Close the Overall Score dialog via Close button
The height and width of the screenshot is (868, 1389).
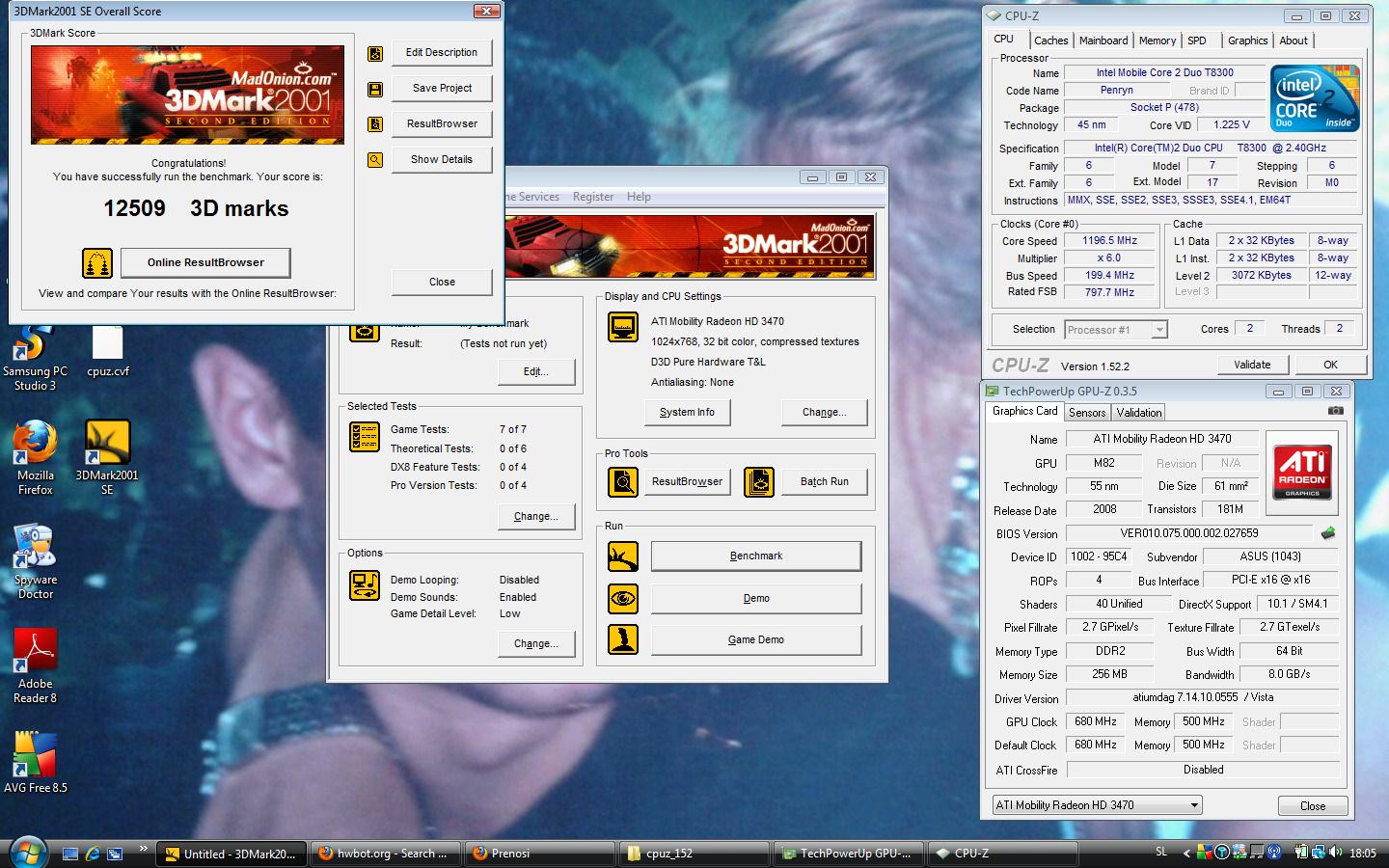(x=442, y=283)
